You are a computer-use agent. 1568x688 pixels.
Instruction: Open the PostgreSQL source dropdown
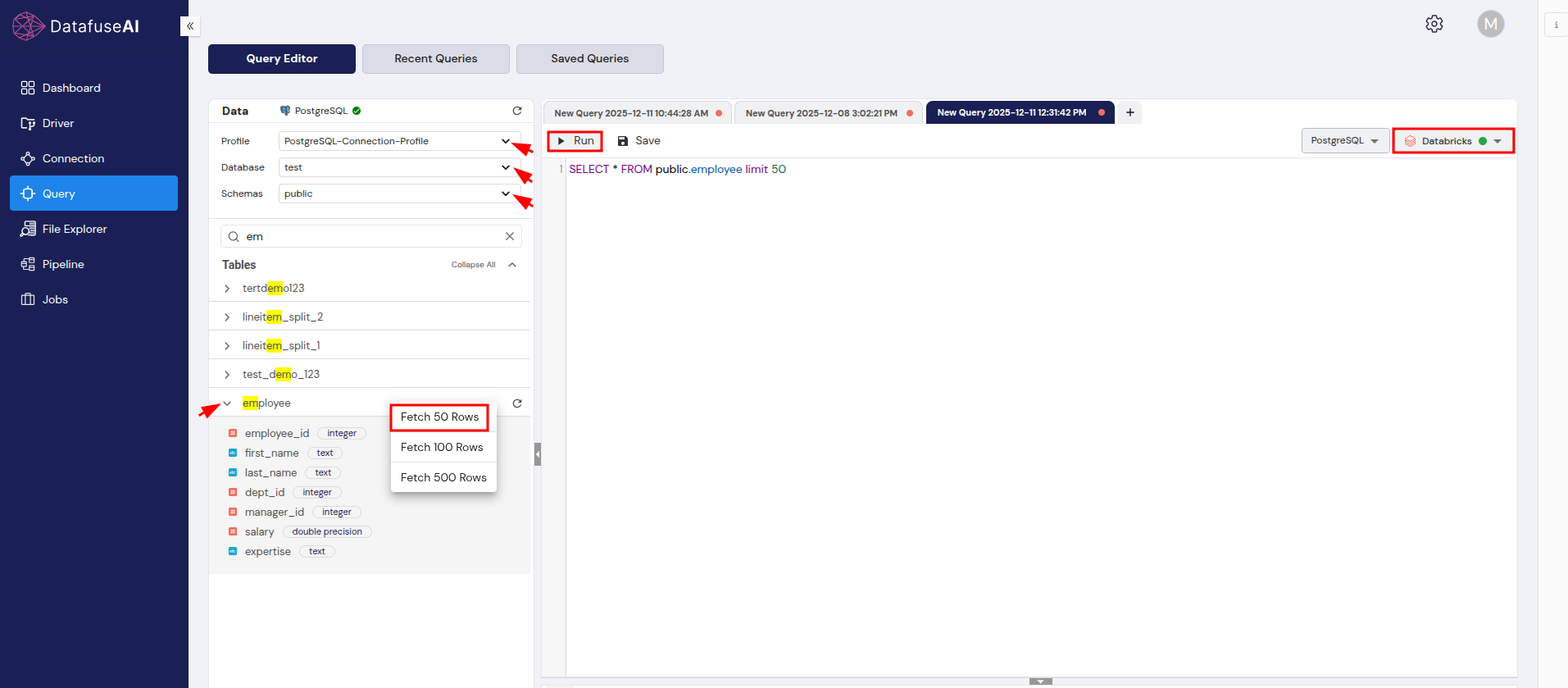click(1345, 141)
